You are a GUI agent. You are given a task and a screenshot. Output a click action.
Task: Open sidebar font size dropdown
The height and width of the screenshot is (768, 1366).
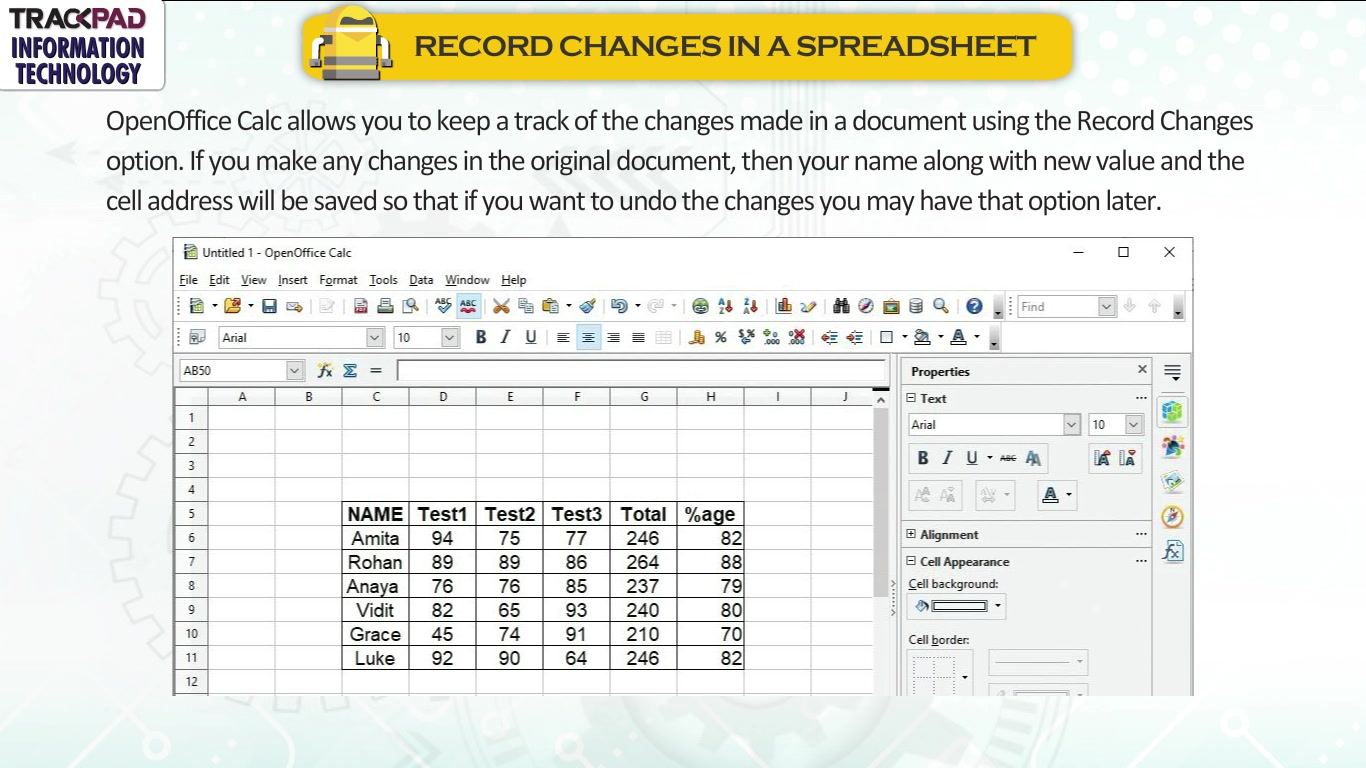coord(1134,425)
